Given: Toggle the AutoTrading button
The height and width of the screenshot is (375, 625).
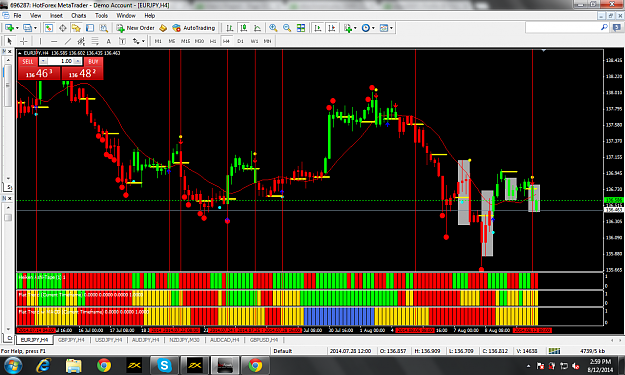Looking at the screenshot, I should [194, 28].
